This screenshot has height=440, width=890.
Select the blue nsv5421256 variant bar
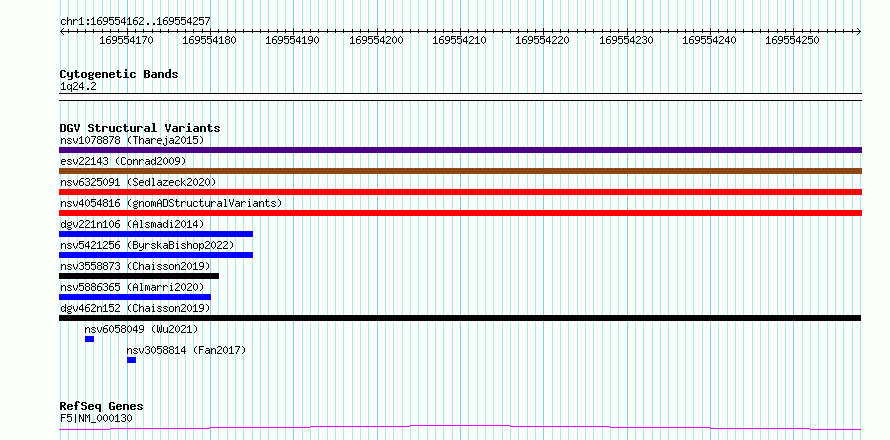pyautogui.click(x=156, y=255)
